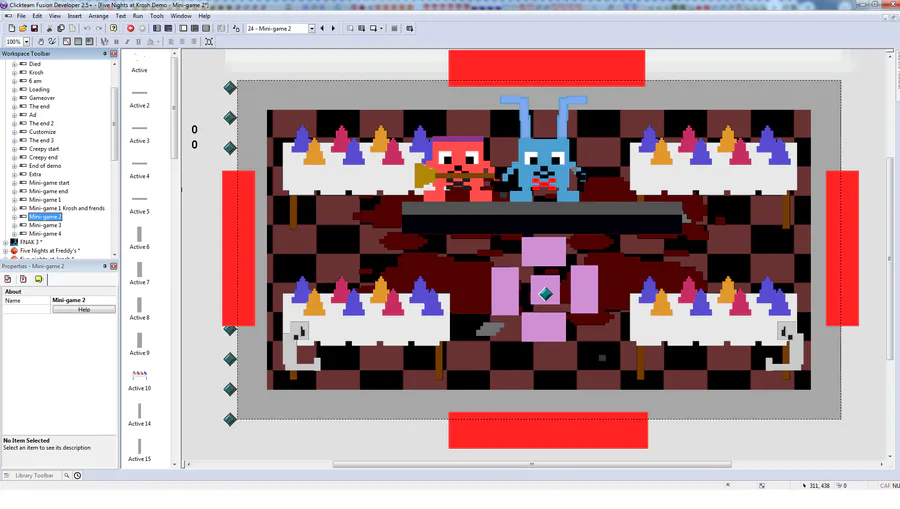Screen dimensions: 900x509
Task: Center the frame with the center icon
Action: point(209,41)
